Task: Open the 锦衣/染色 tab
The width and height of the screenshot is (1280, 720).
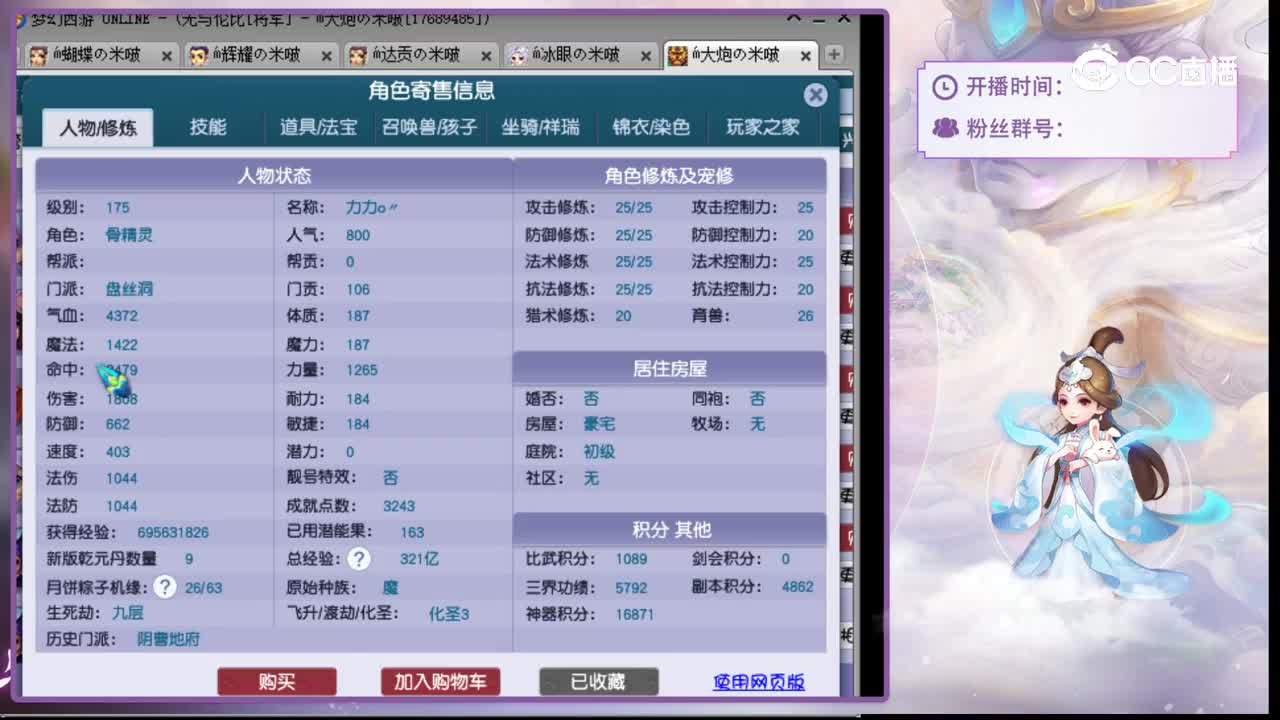Action: point(651,127)
